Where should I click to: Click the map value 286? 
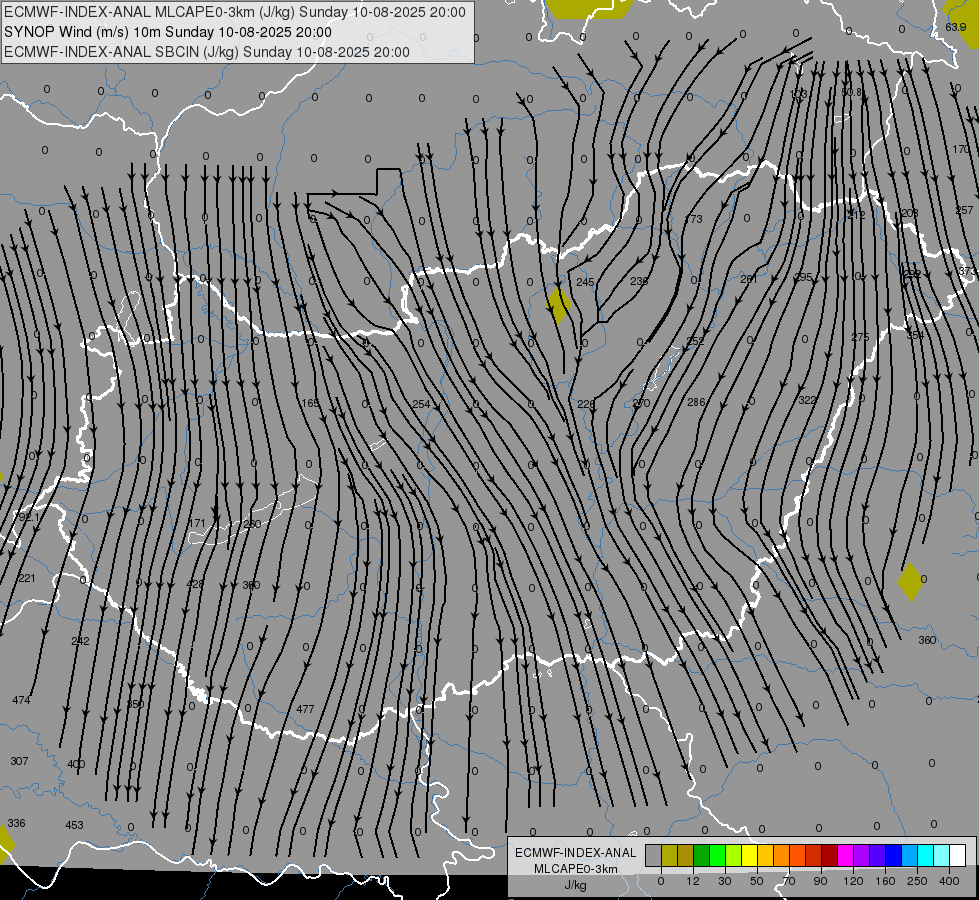[x=696, y=402]
